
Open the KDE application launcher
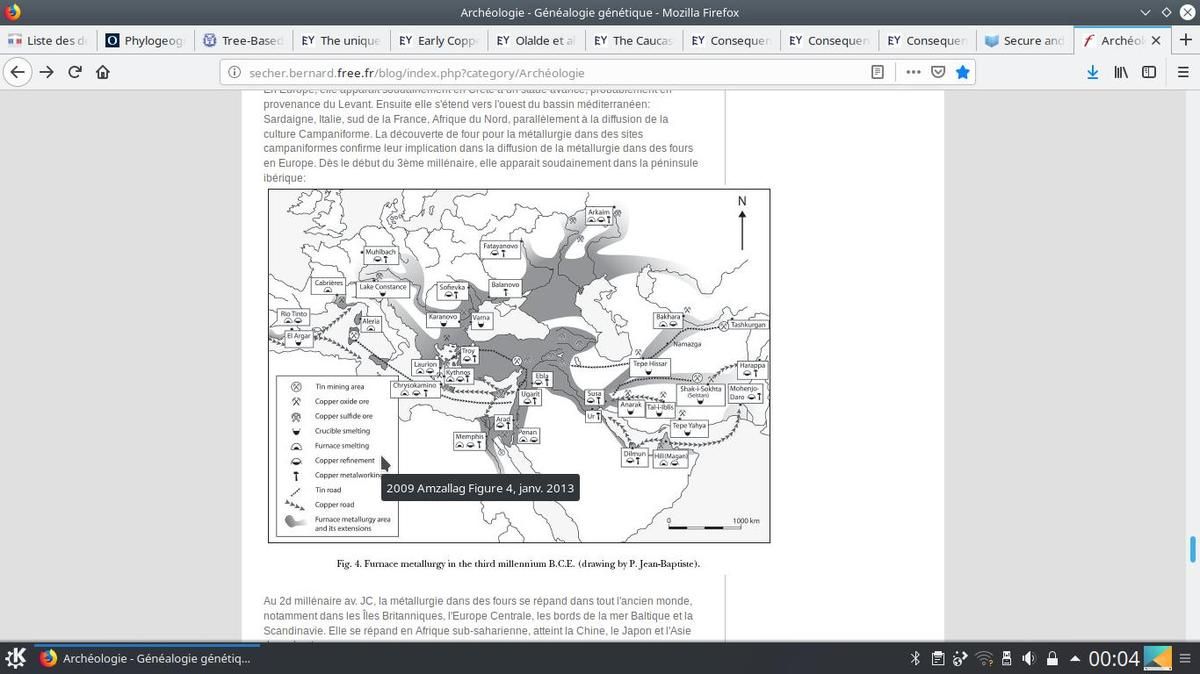pos(16,658)
